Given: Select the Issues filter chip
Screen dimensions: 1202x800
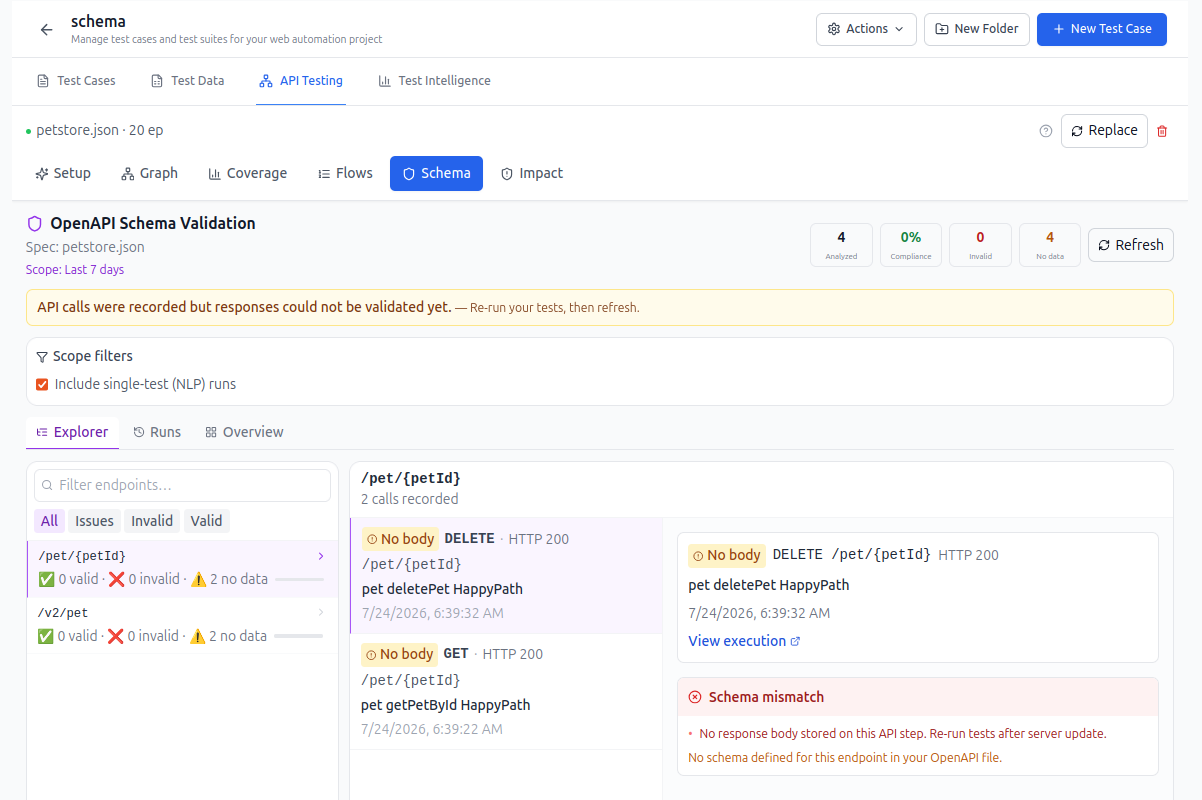Looking at the screenshot, I should click(x=95, y=520).
